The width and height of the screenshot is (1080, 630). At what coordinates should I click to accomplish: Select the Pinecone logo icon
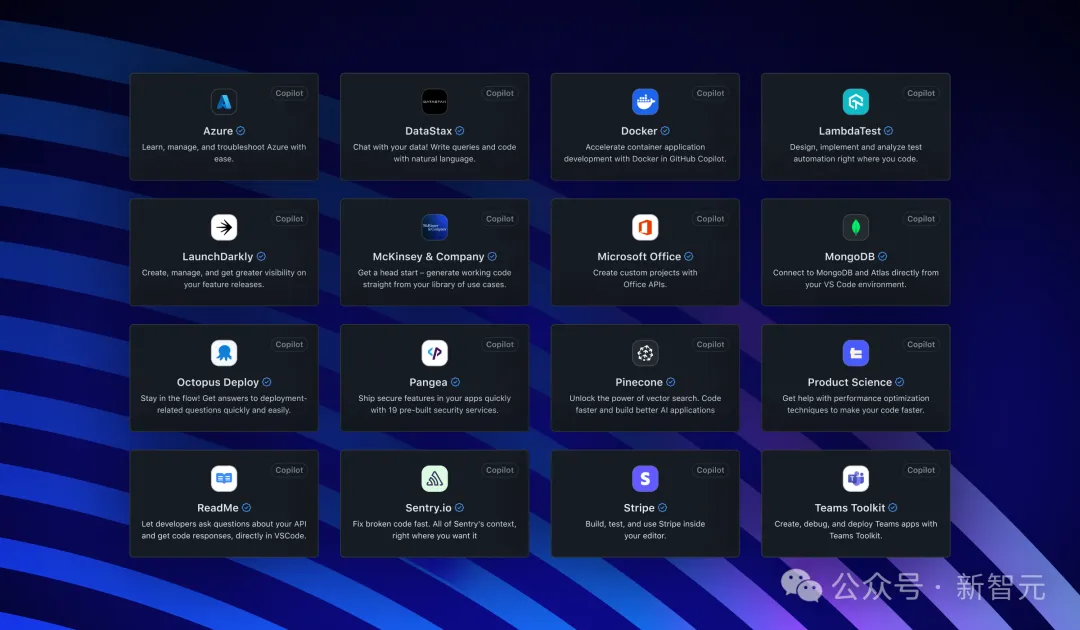tap(645, 353)
